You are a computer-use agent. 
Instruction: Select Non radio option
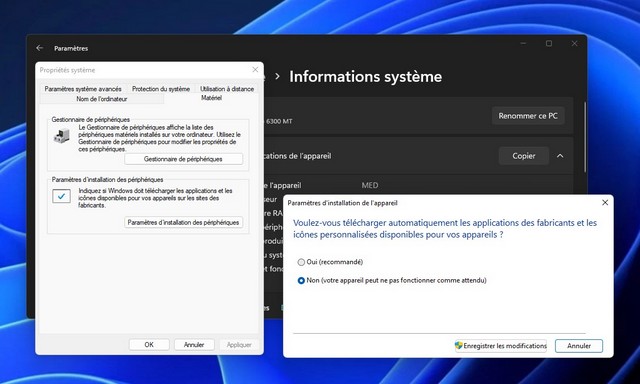coord(301,280)
